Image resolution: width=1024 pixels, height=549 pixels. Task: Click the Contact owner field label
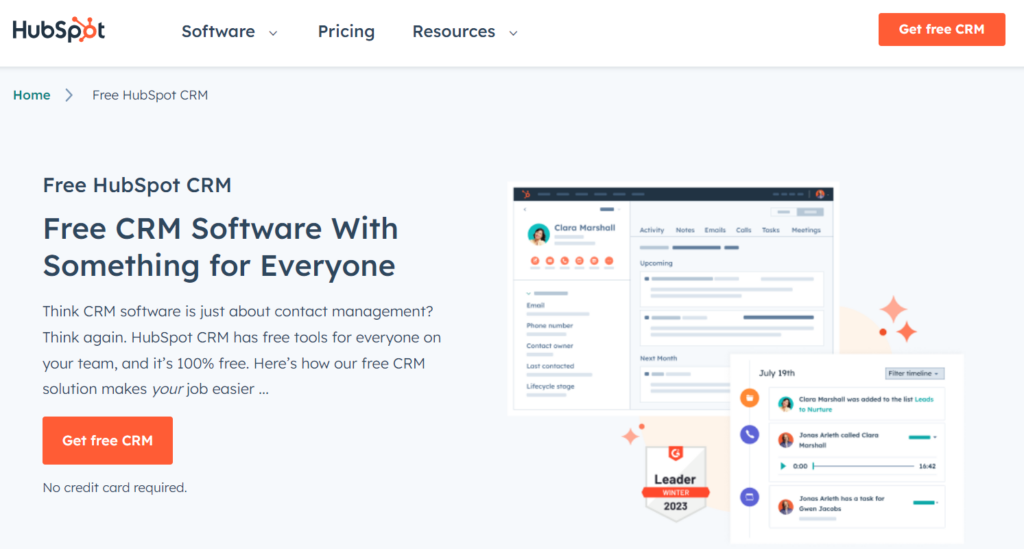pyautogui.click(x=549, y=346)
